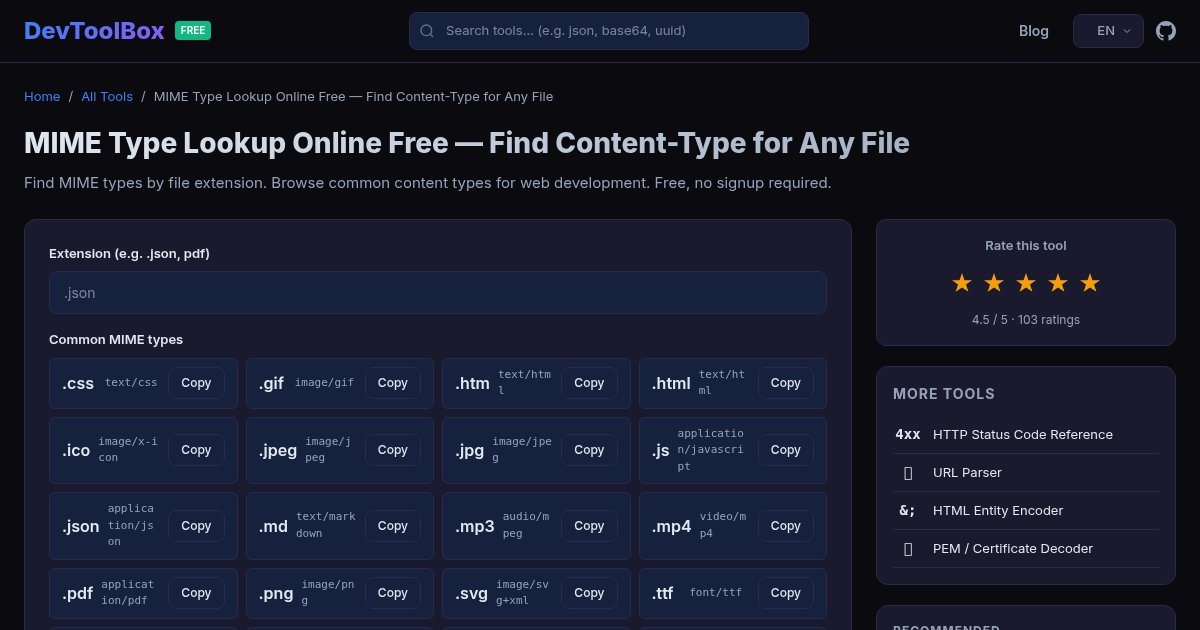This screenshot has width=1200, height=630.
Task: Copy the .svg MIME type
Action: tap(589, 593)
